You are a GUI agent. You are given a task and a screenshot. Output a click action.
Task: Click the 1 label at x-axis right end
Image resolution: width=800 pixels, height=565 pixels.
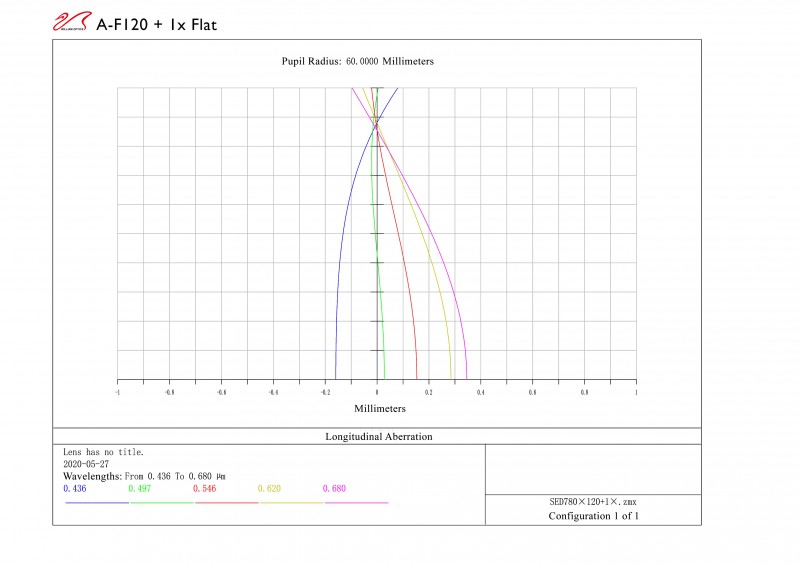(x=635, y=393)
